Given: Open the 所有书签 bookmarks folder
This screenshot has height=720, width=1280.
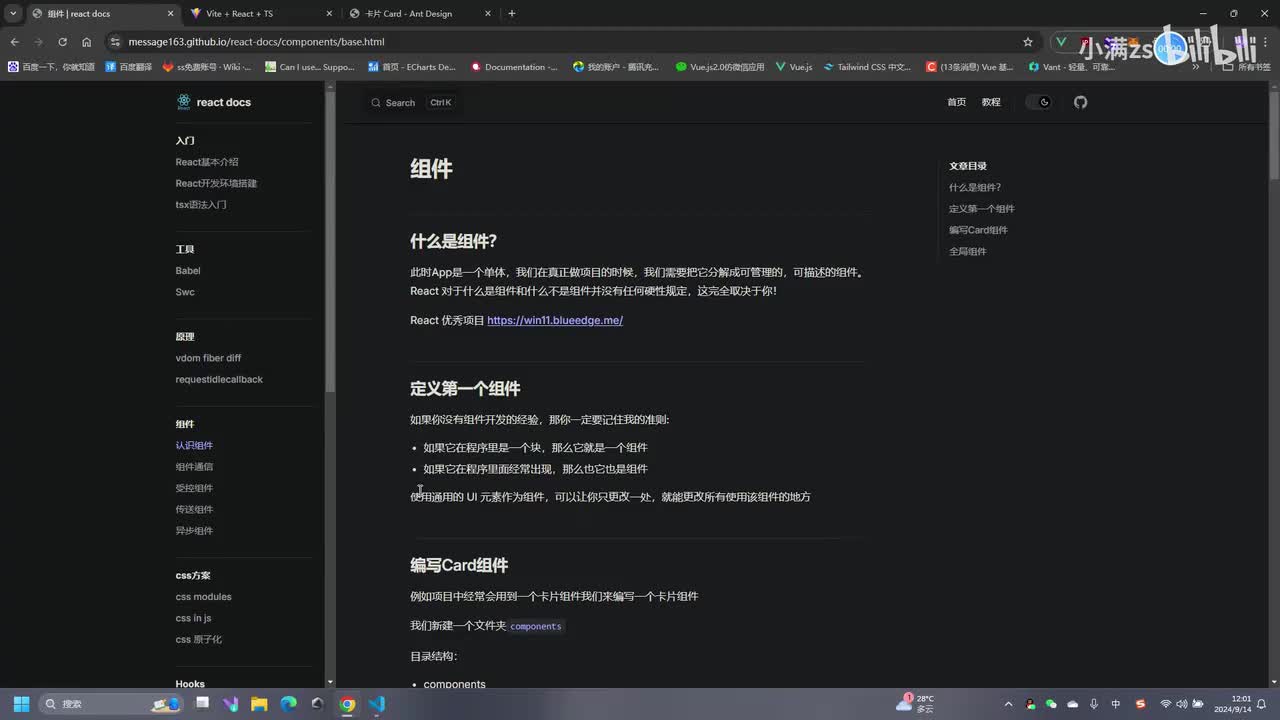Looking at the screenshot, I should tap(1246, 67).
